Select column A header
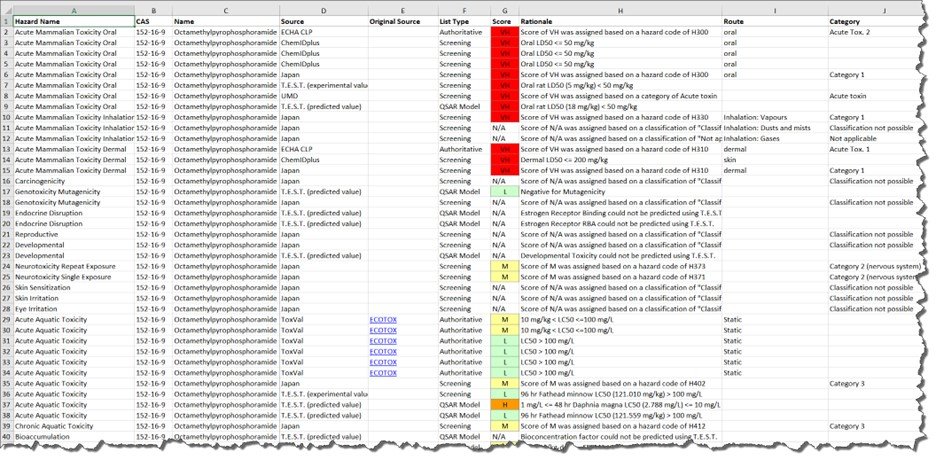The height and width of the screenshot is (460, 936). click(74, 11)
